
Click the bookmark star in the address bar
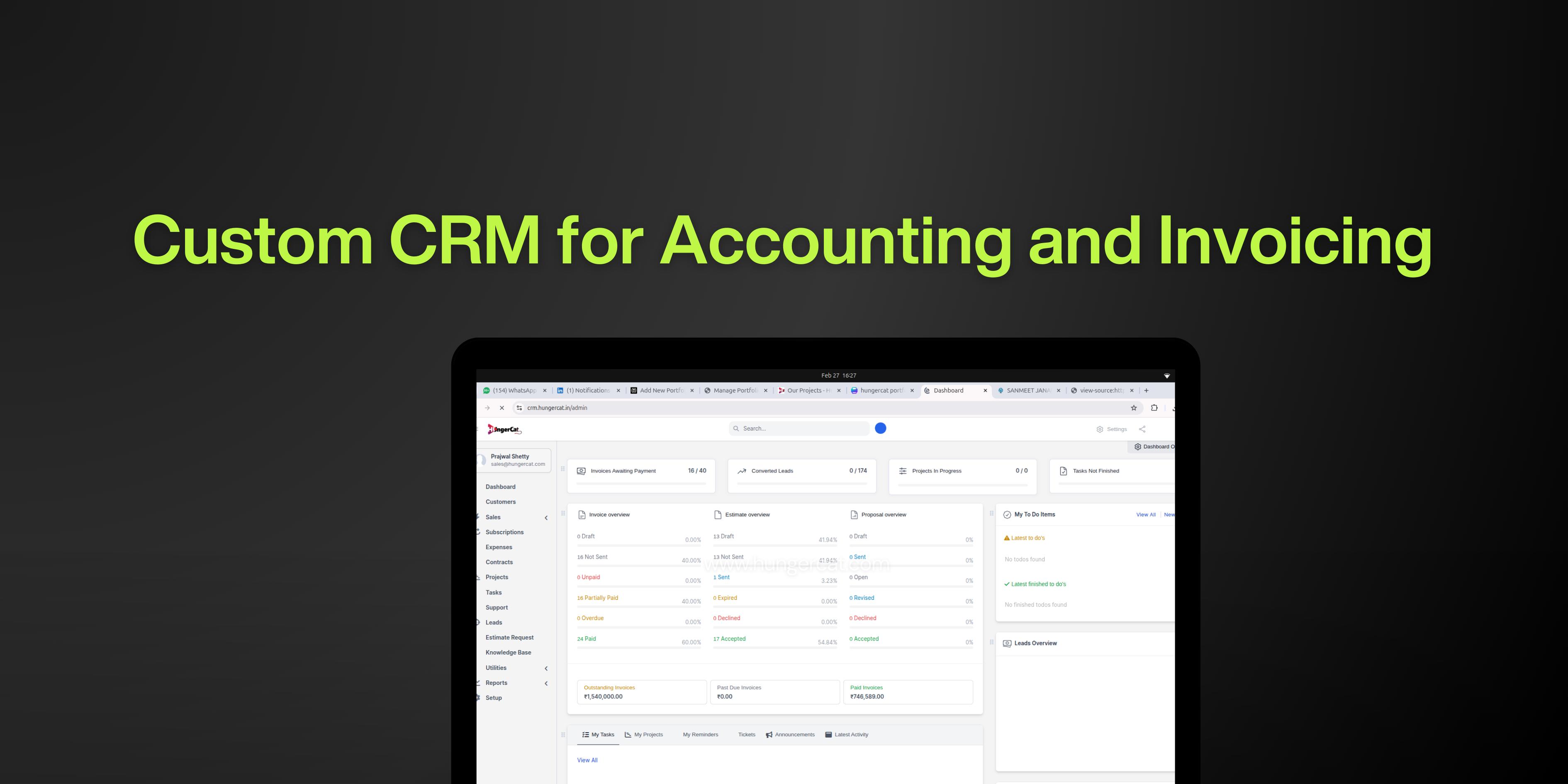click(1133, 408)
